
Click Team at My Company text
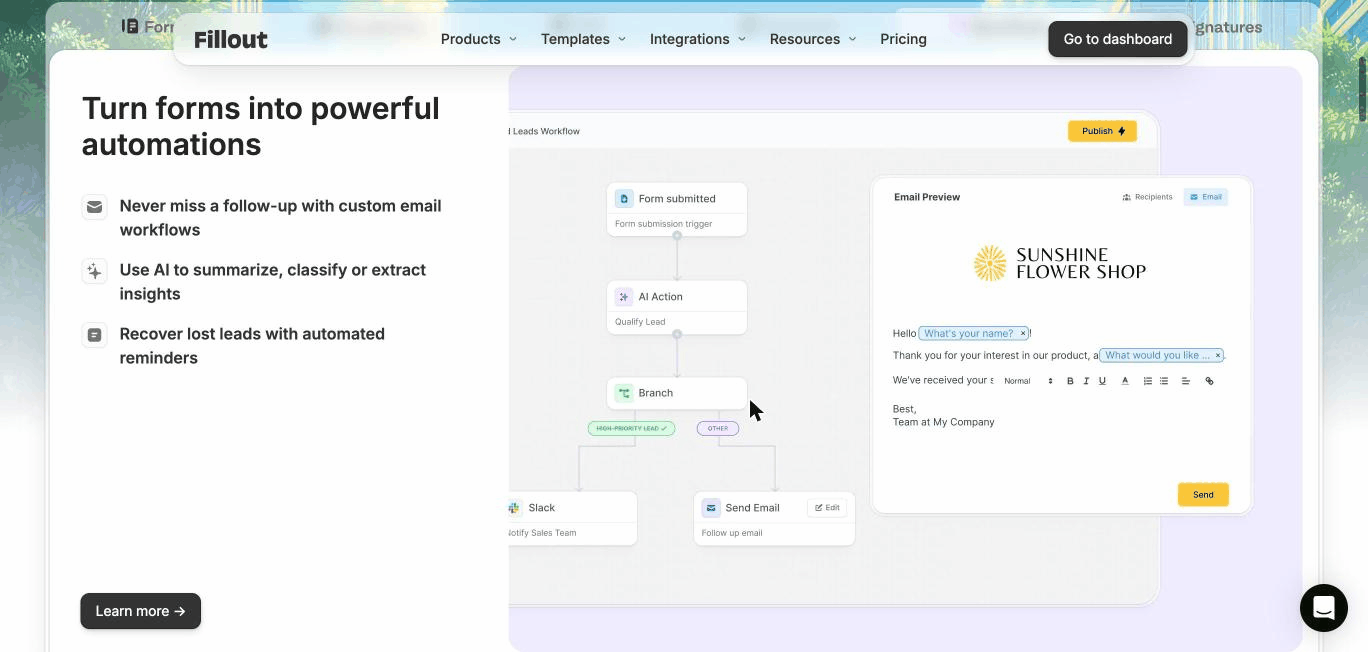tap(943, 422)
